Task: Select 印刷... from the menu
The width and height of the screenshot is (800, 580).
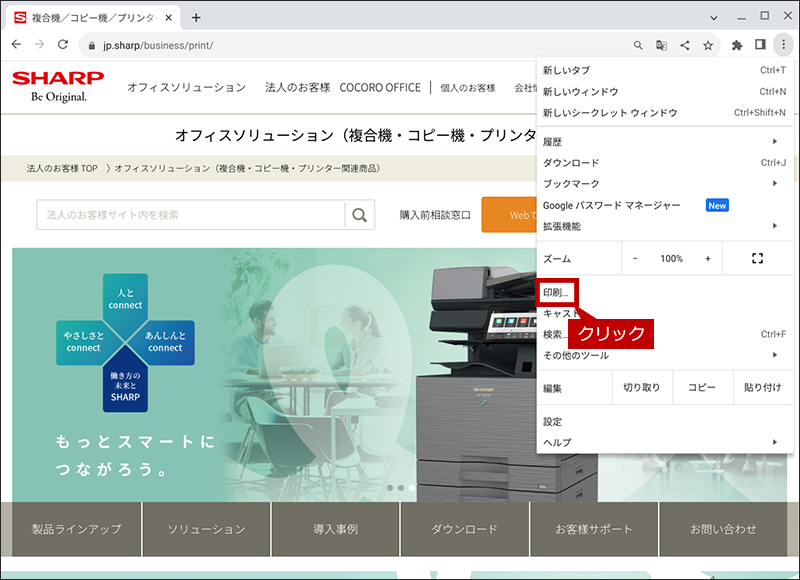Action: click(x=556, y=292)
